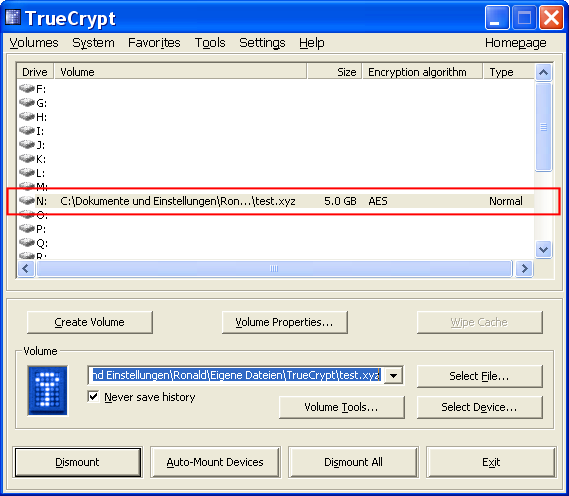Click the Size column header

click(334, 72)
